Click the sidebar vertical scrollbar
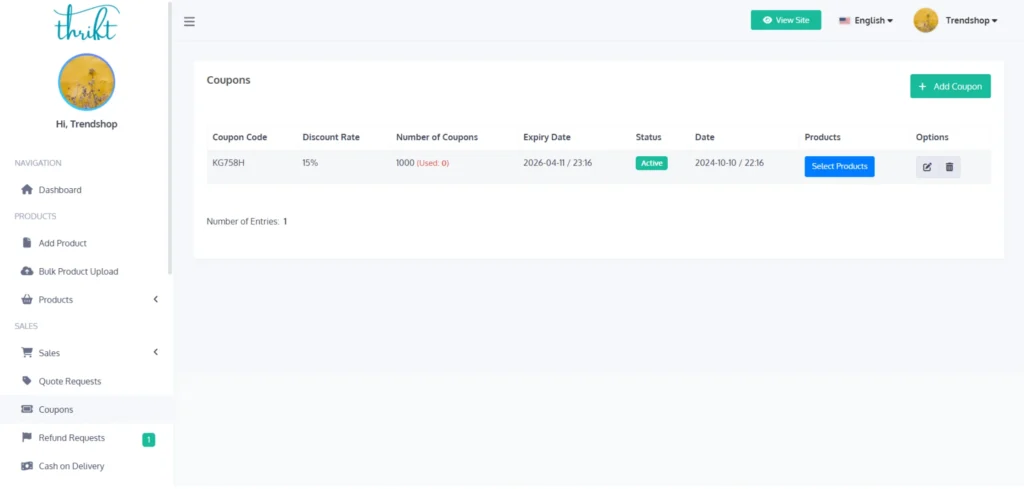The height and width of the screenshot is (489, 1024). coord(170,140)
